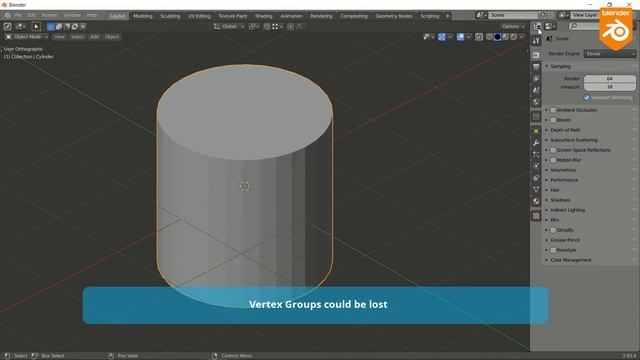
Task: Open the World properties tab icon
Action: tap(536, 102)
